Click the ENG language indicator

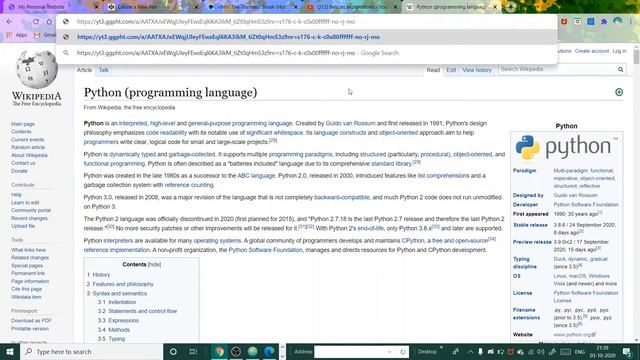point(580,352)
